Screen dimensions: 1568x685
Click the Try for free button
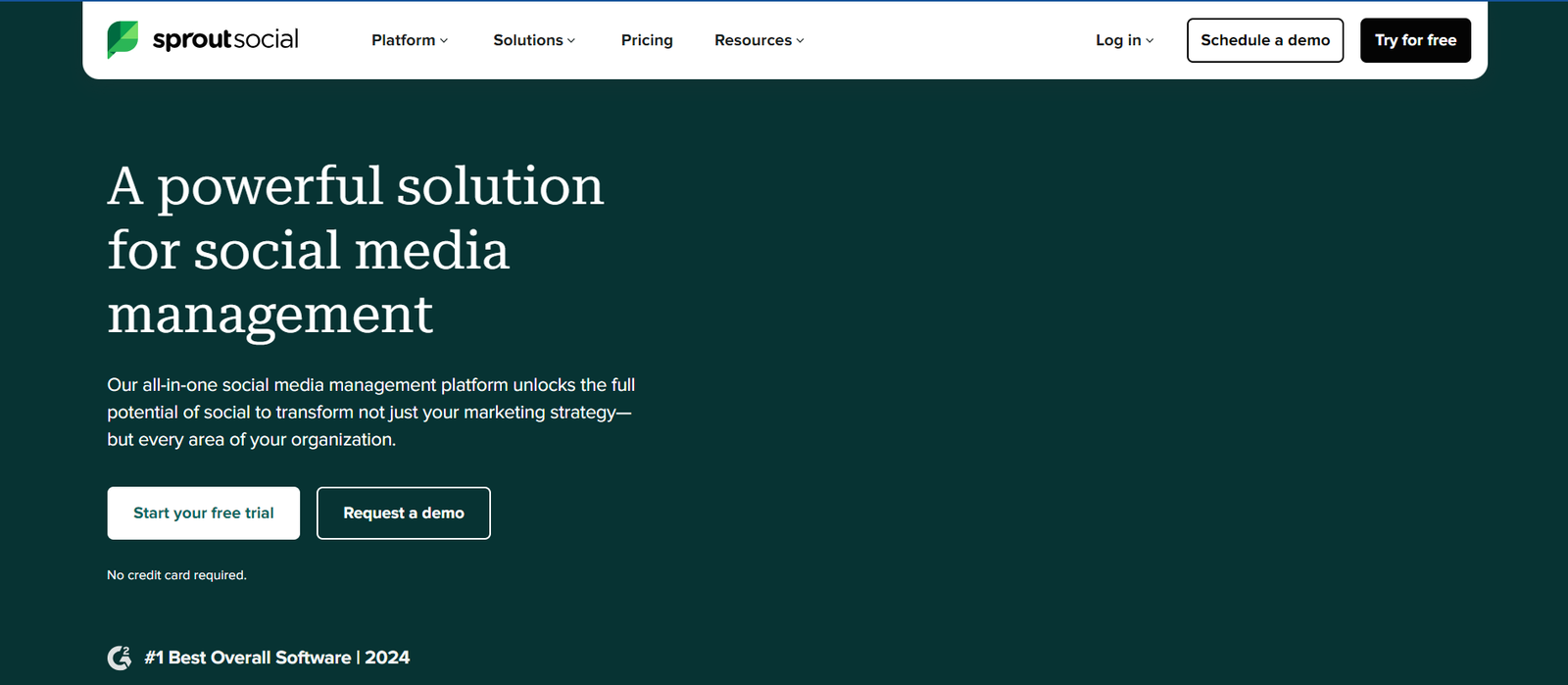pos(1415,40)
